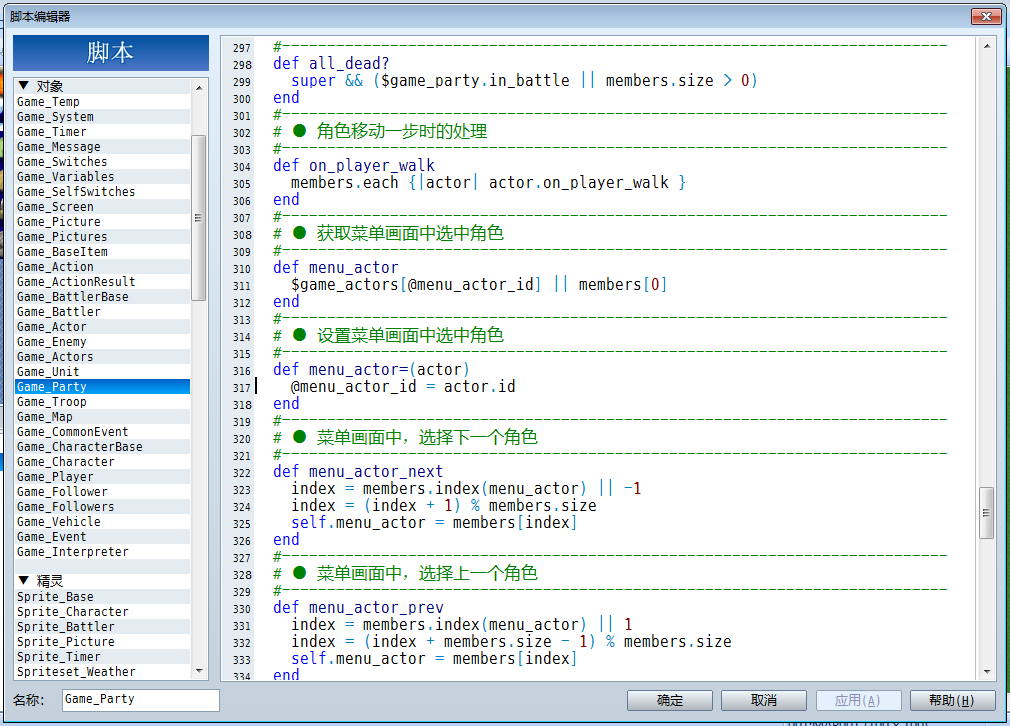
Task: Click code editor scroll-down arrow
Action: coord(987,671)
